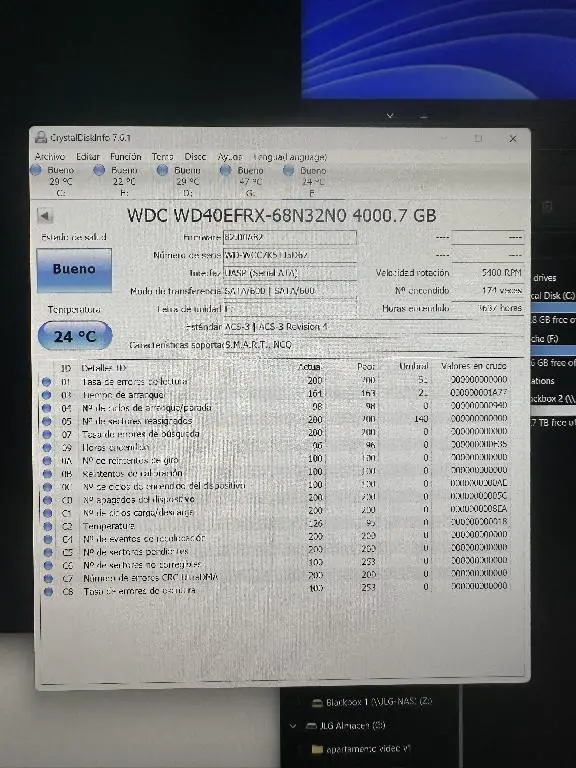Click the Actual value 126 for Temperatura
The width and height of the screenshot is (576, 768).
tap(314, 523)
